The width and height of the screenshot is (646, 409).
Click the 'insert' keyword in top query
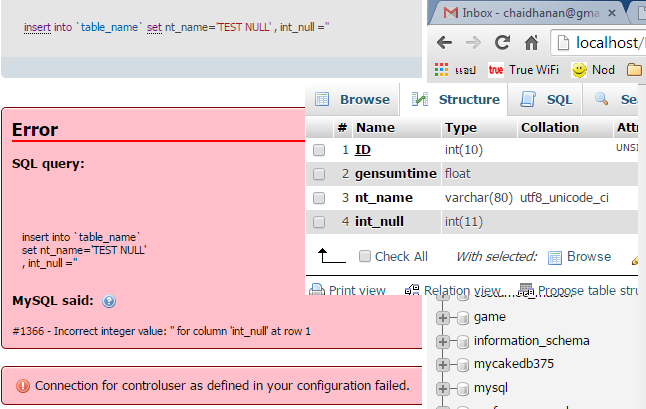coord(37,27)
